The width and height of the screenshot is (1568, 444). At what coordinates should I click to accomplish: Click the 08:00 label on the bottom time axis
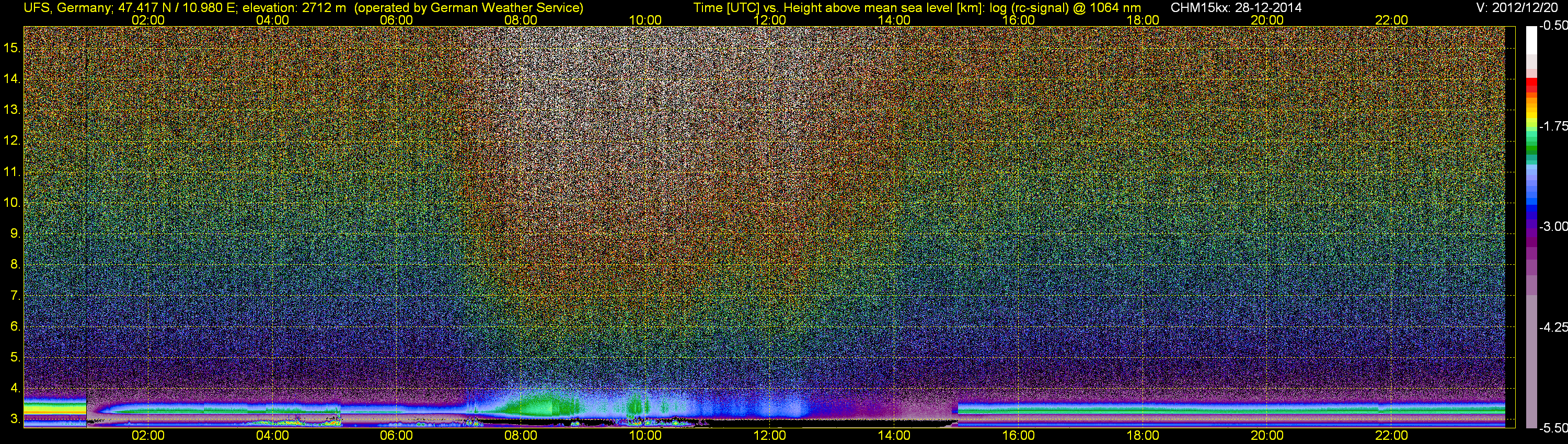(x=521, y=436)
